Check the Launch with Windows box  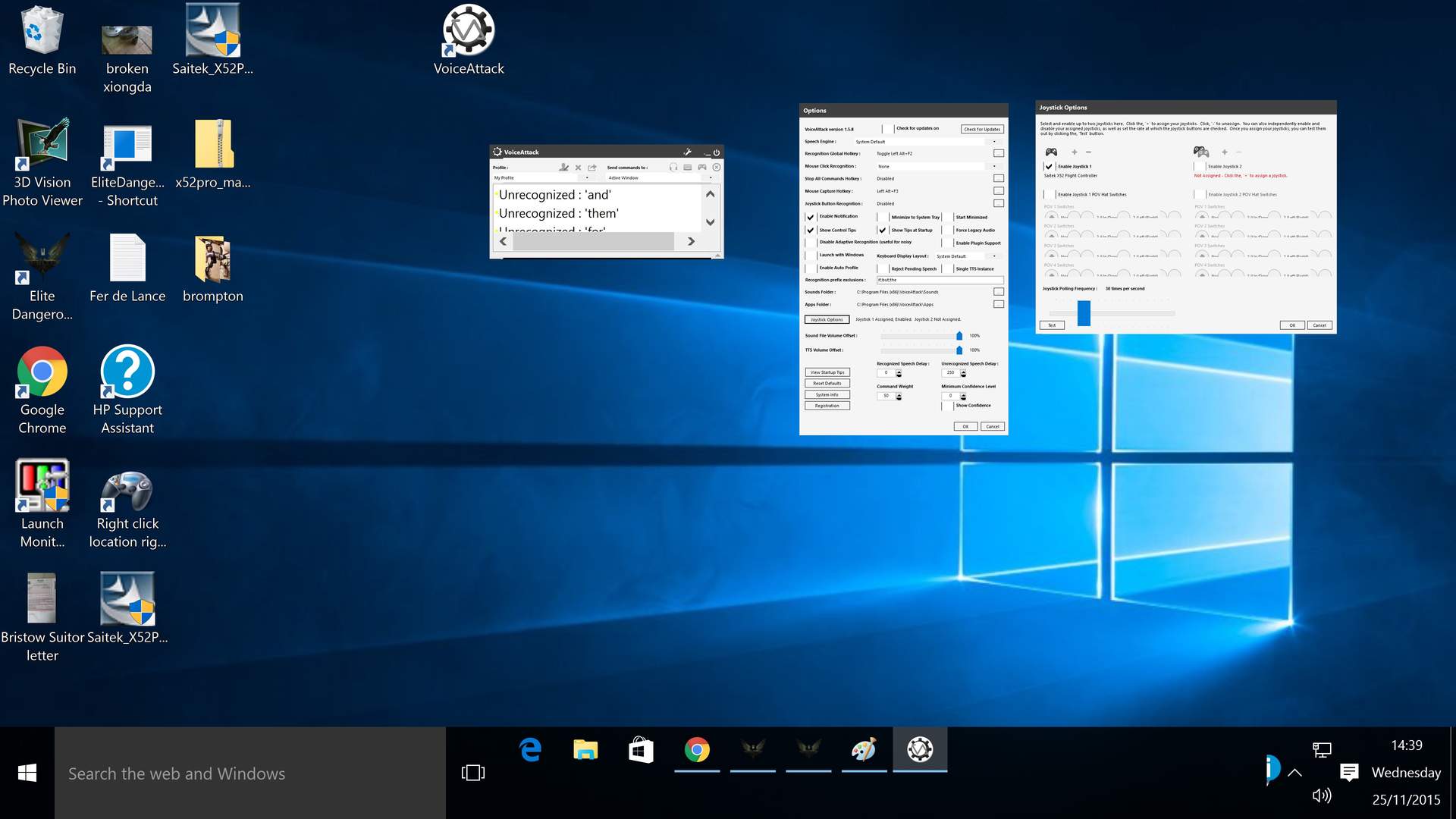click(810, 256)
